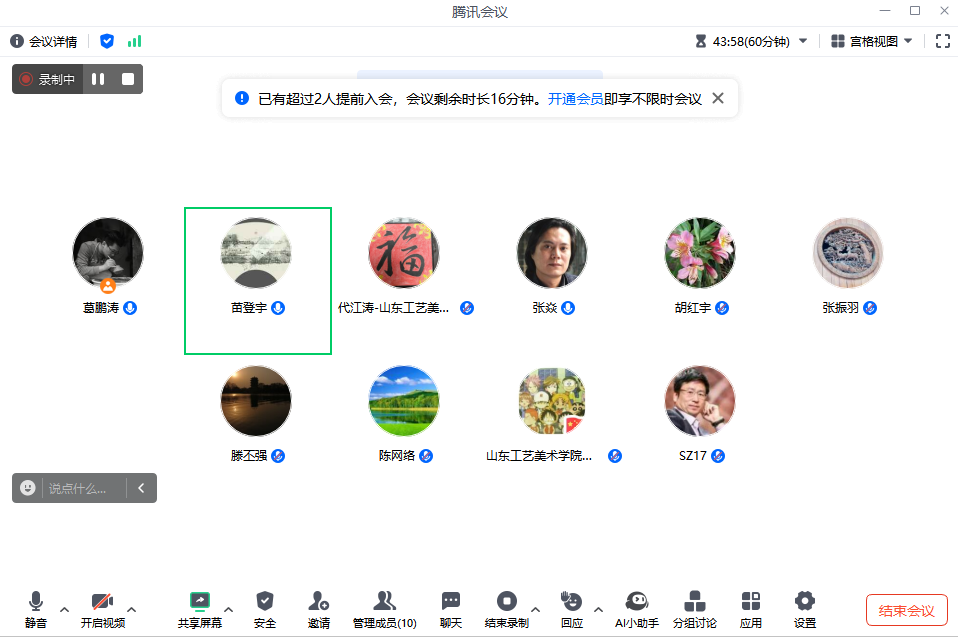The height and width of the screenshot is (637, 958).
Task: Click microphone icon beside 苗登宇
Action: pos(278,308)
